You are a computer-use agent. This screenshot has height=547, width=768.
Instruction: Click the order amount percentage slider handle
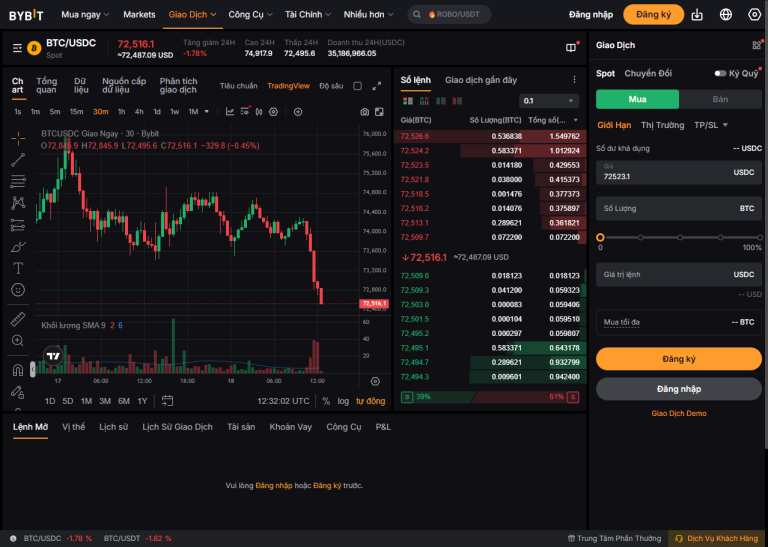coord(600,238)
